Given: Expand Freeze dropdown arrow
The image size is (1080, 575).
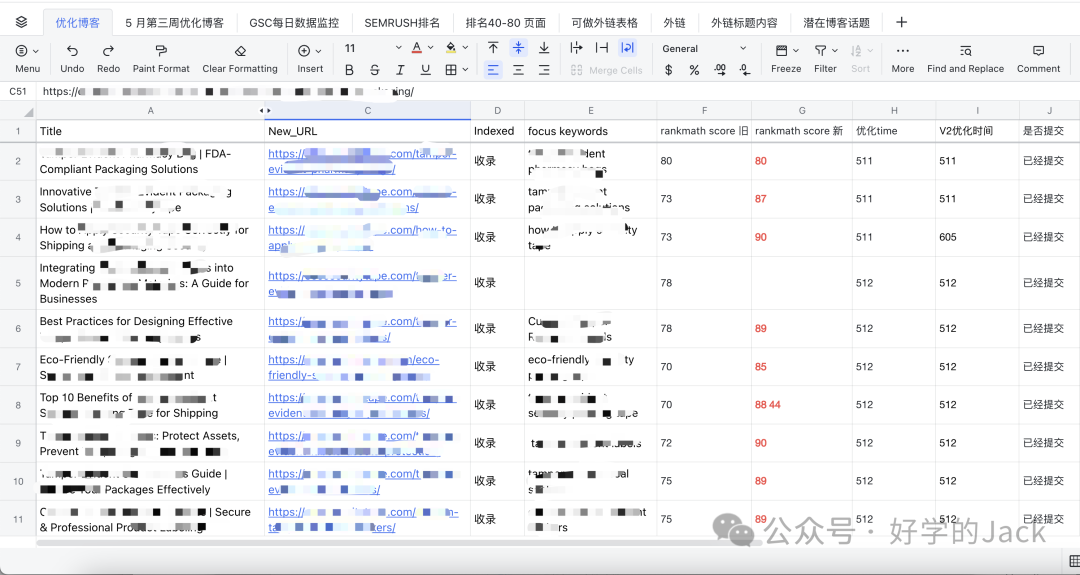Looking at the screenshot, I should coord(796,50).
